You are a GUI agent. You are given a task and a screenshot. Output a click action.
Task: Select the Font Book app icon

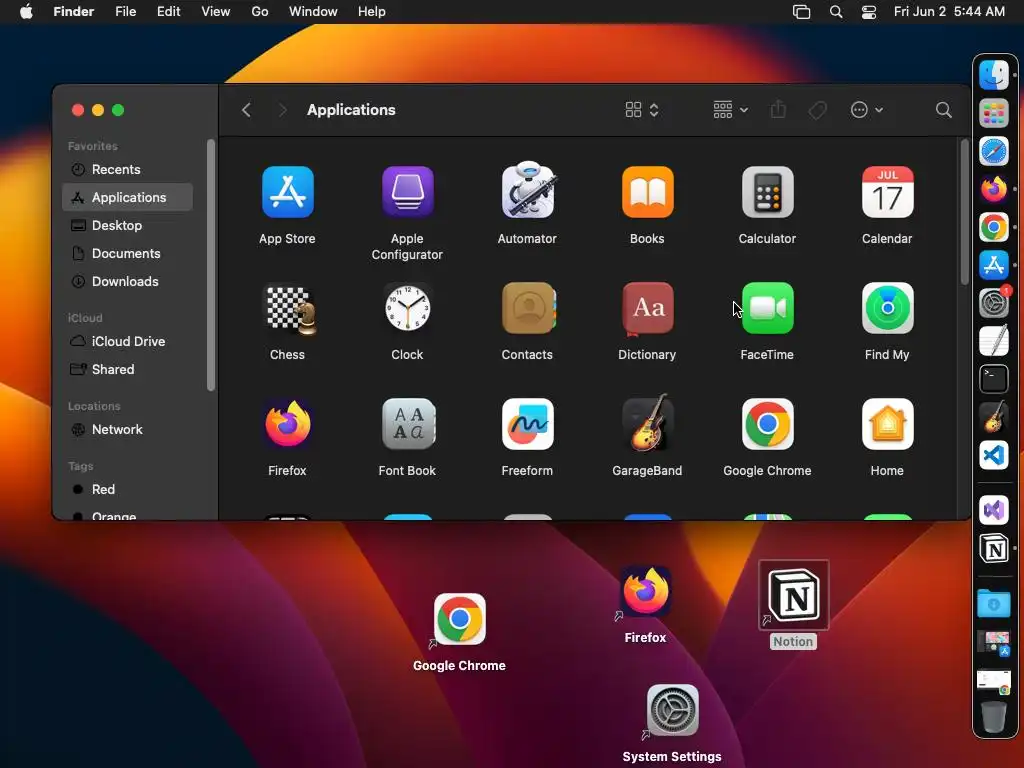[408, 424]
